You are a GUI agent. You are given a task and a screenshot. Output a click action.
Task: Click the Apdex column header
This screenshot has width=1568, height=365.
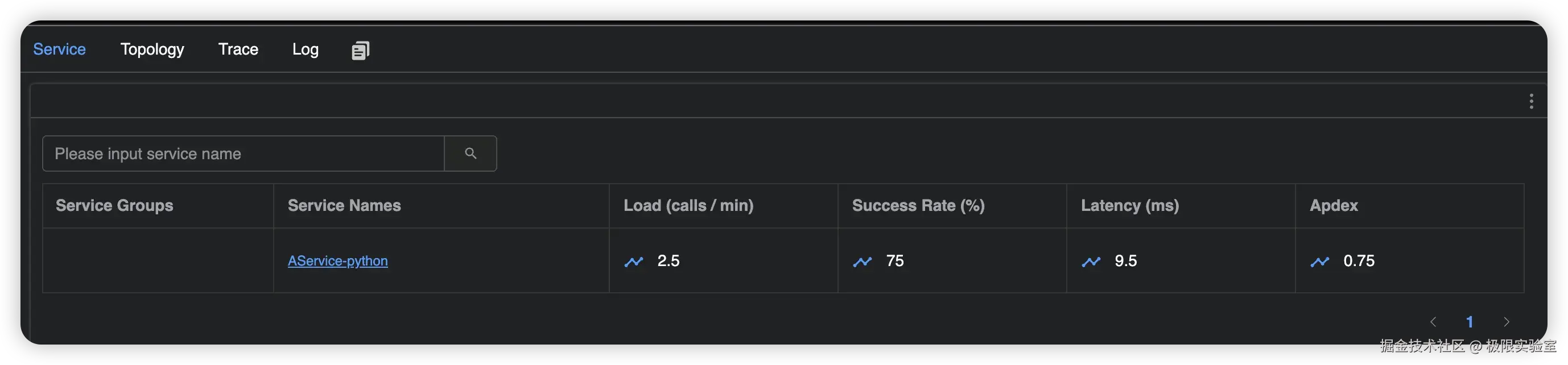point(1334,206)
